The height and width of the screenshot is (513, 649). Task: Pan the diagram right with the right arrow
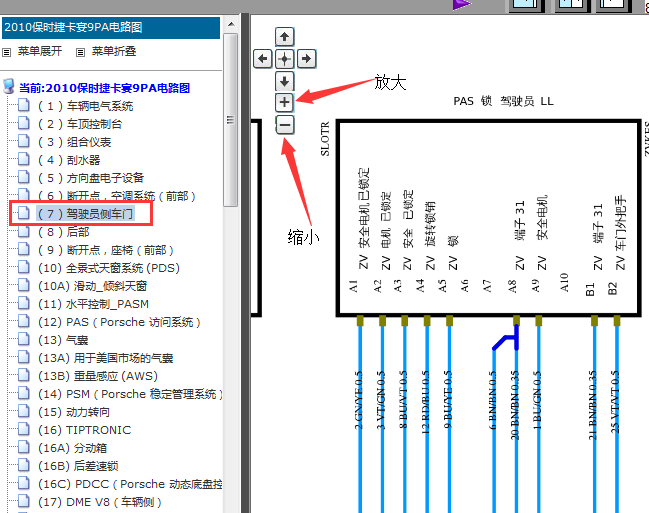(x=306, y=59)
